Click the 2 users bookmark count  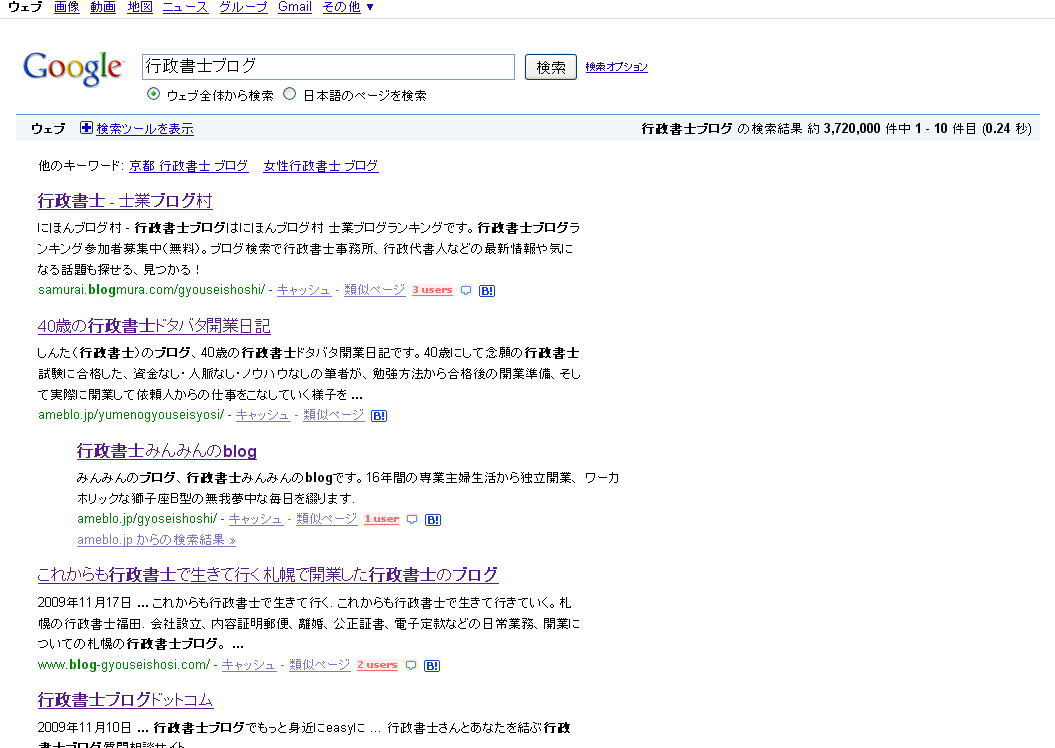[x=377, y=665]
